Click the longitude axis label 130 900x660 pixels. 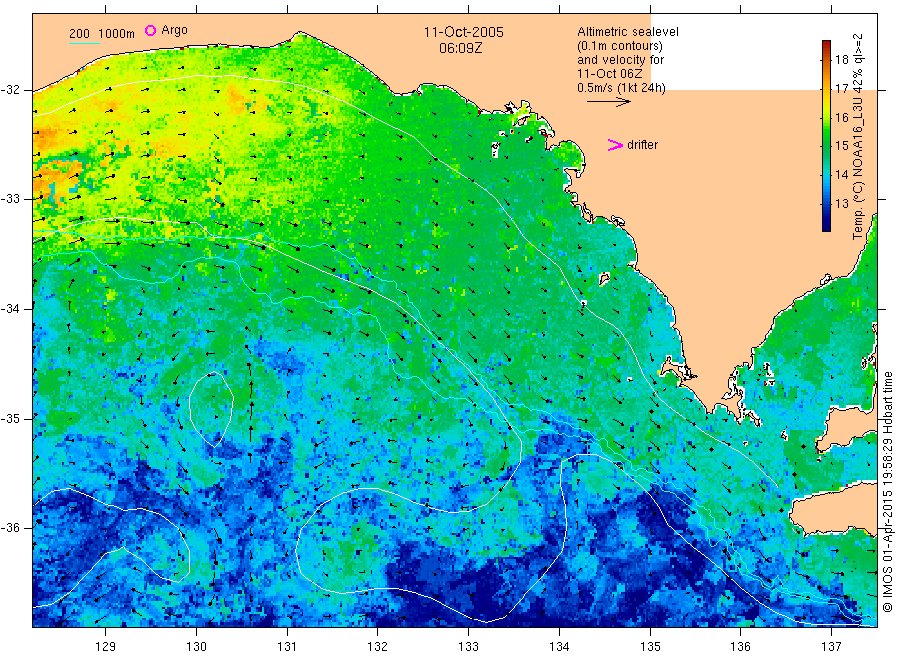coord(196,647)
